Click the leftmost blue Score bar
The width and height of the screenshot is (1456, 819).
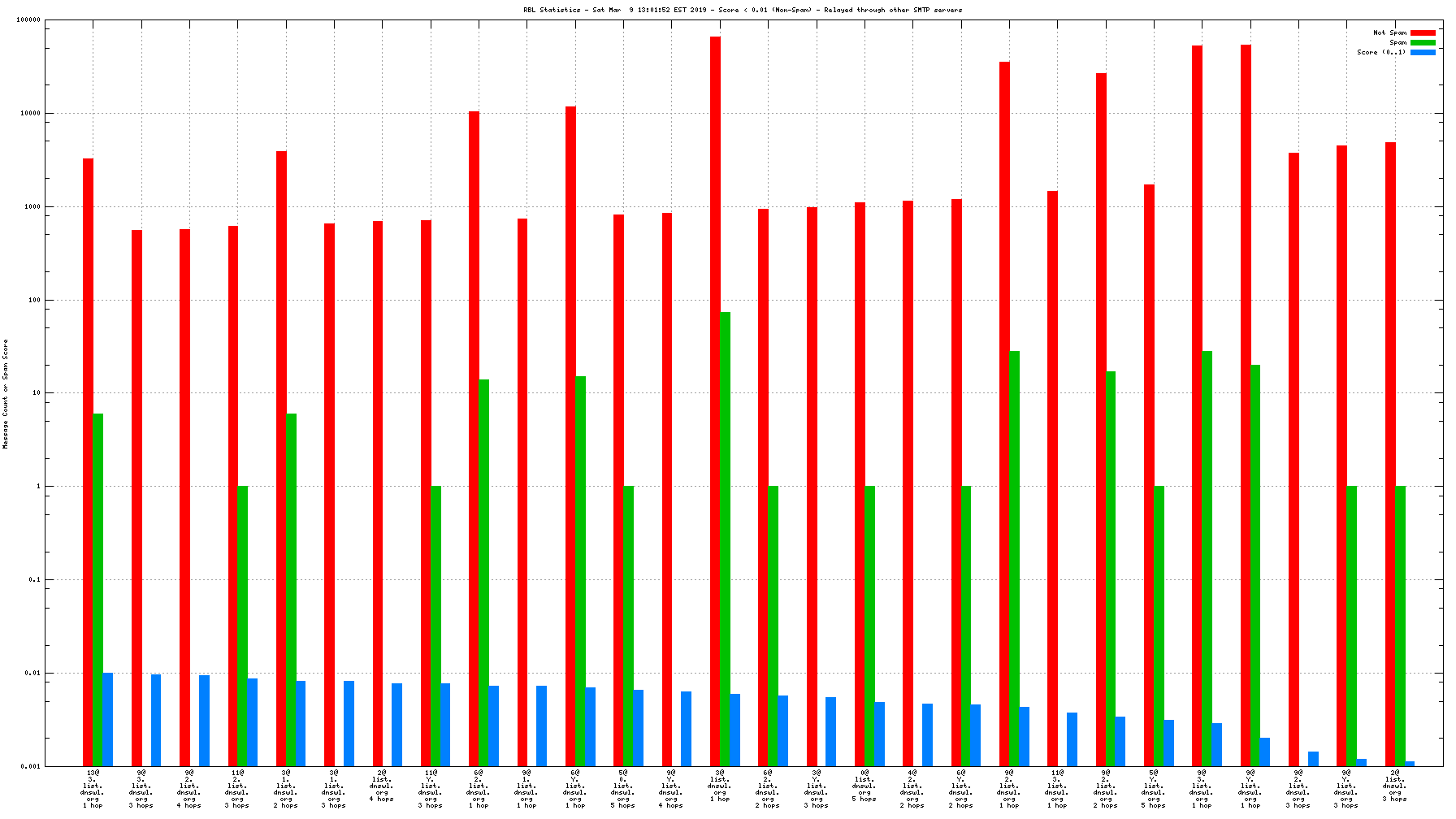coord(107,718)
